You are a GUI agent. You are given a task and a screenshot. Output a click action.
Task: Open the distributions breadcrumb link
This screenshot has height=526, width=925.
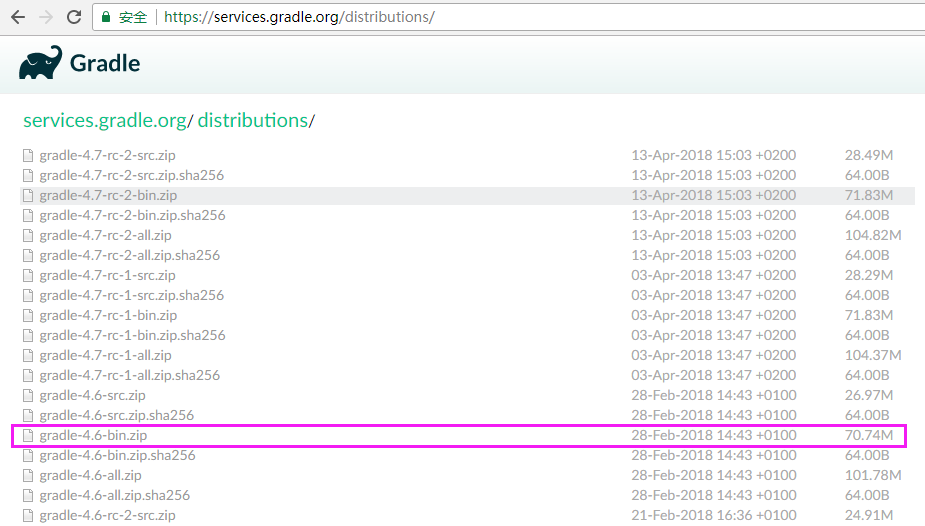(x=252, y=120)
